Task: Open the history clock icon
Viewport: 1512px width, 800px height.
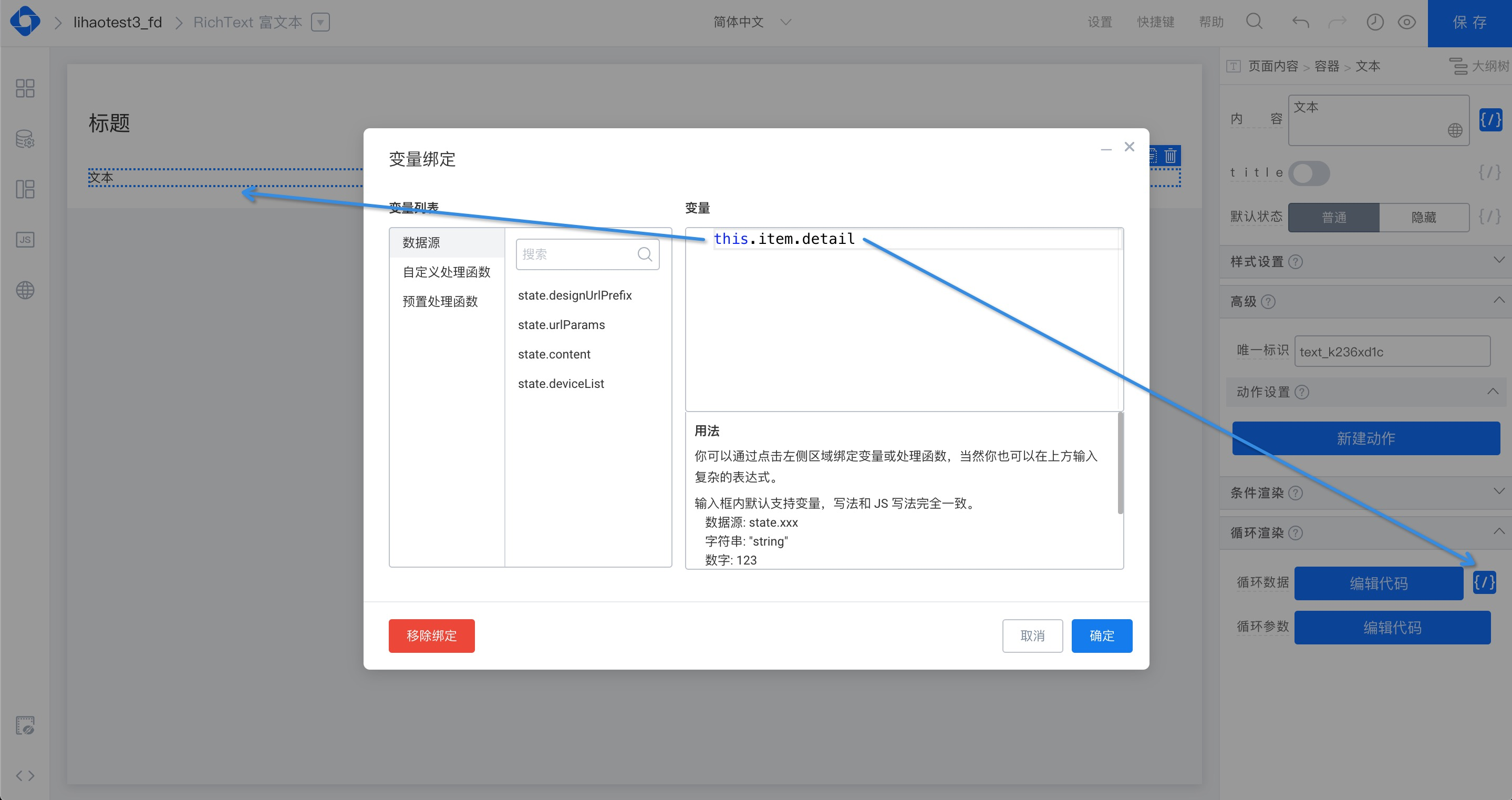Action: pos(1375,22)
